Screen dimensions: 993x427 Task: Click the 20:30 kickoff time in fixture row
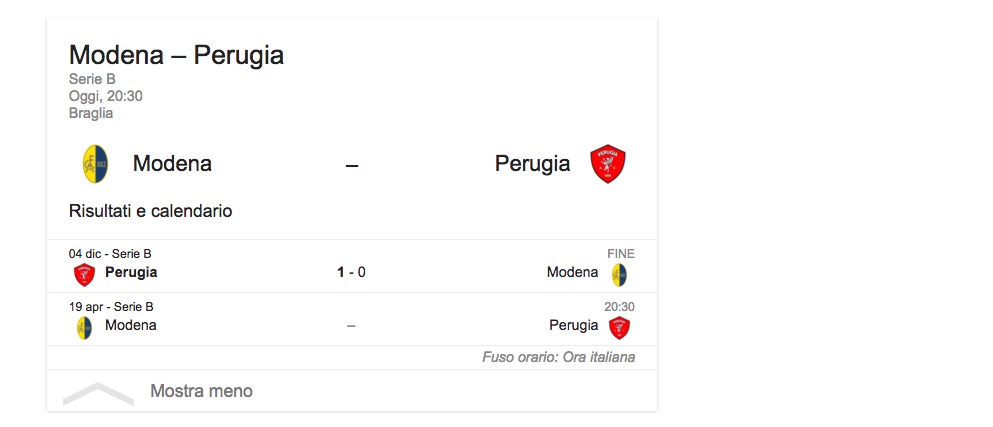[x=619, y=307]
